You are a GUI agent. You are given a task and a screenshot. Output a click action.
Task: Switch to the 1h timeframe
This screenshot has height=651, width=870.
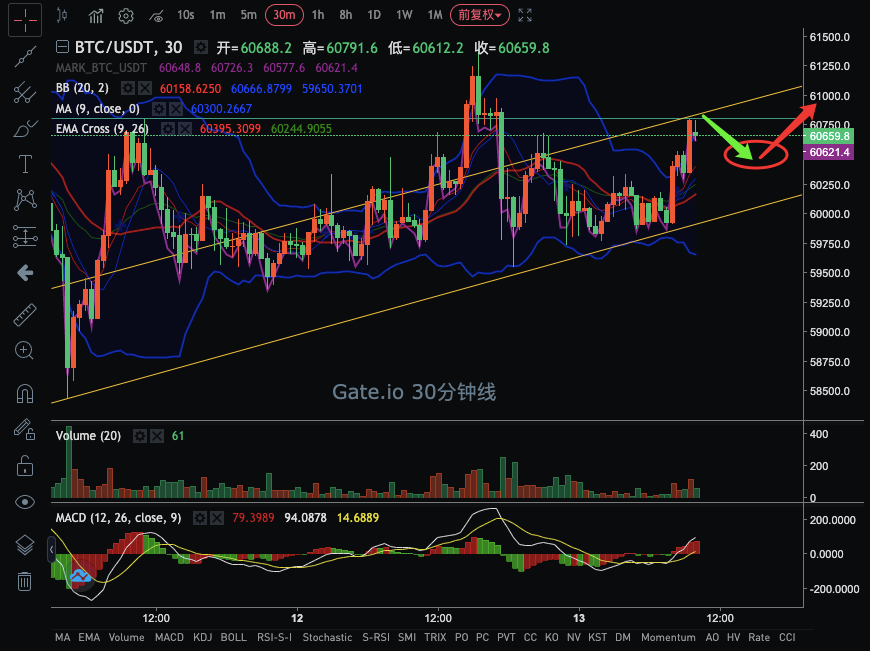click(x=317, y=15)
